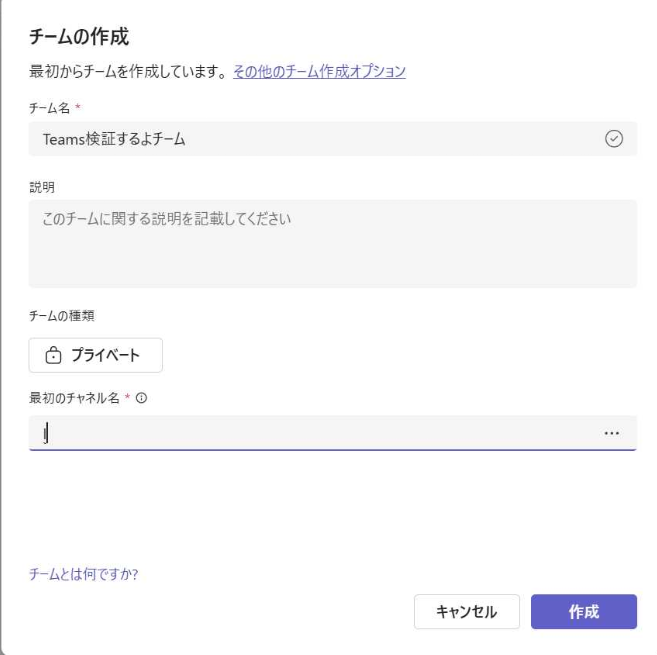Click the info icon beside 最初のチャネル名
Screen dimensions: 657x655
(142, 398)
